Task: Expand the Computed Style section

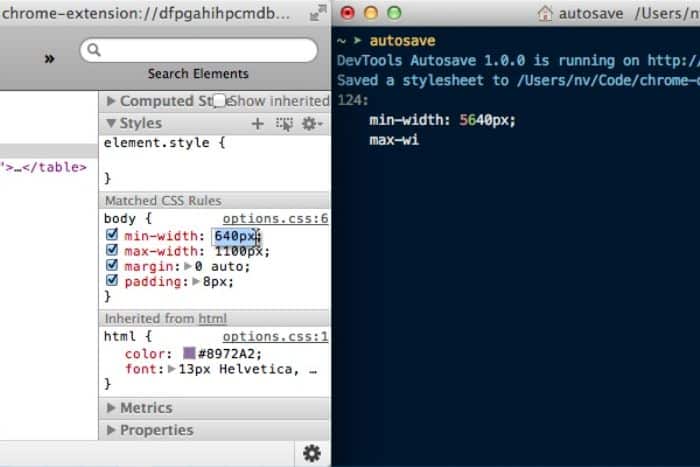Action: pos(111,101)
